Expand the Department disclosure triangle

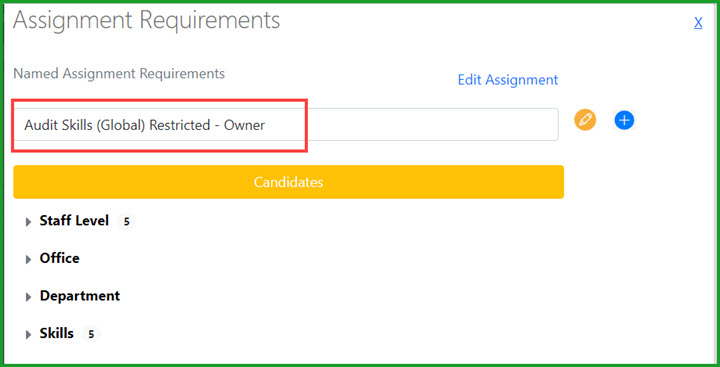[x=28, y=297]
